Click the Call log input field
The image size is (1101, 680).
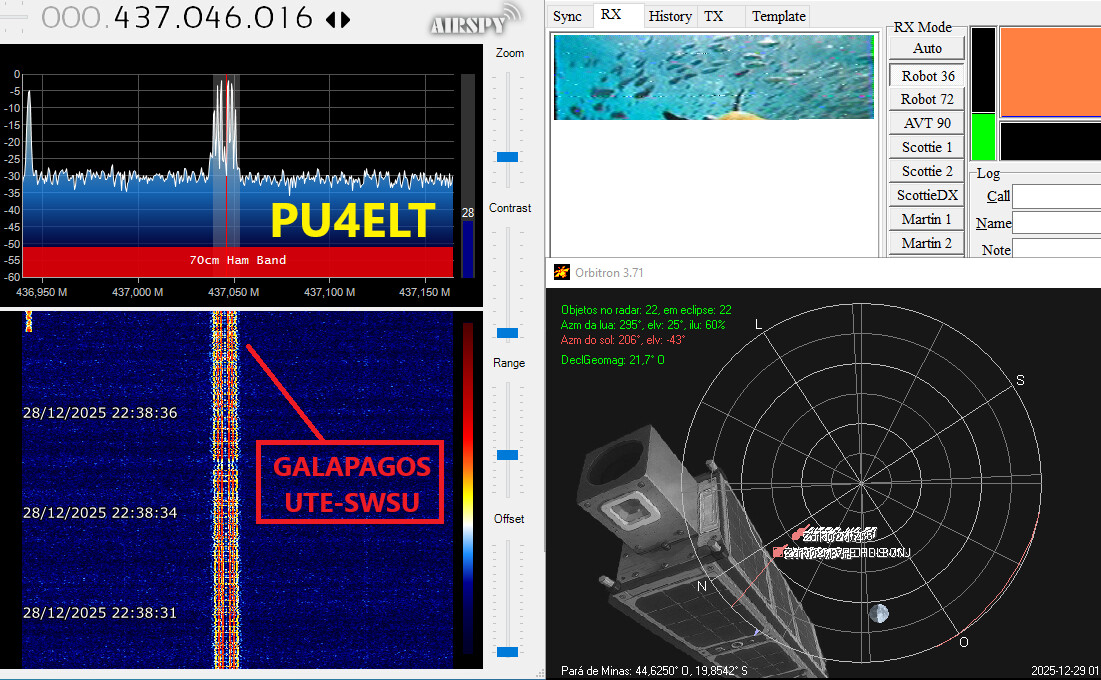(1056, 197)
